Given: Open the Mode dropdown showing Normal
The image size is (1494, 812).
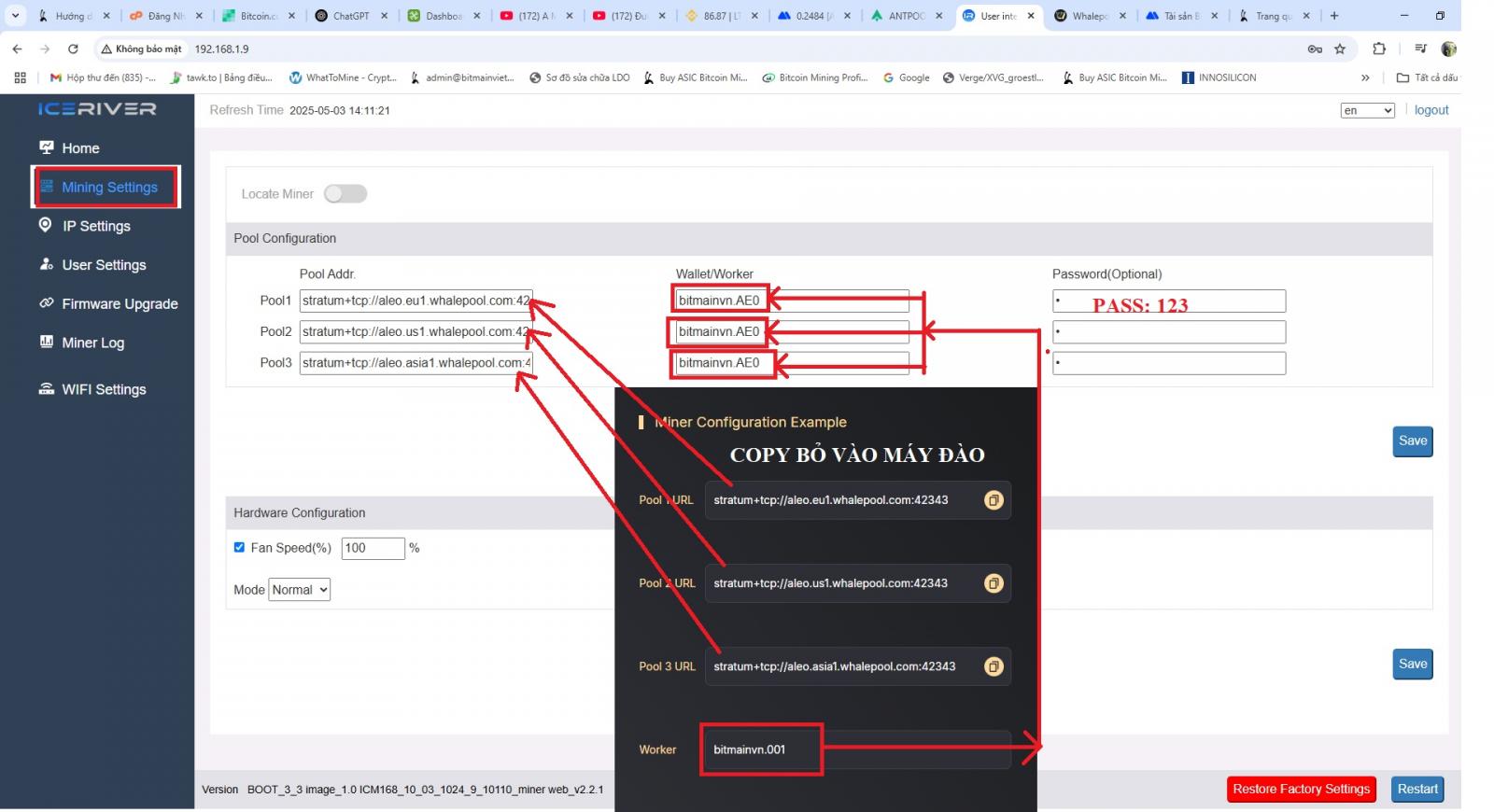Looking at the screenshot, I should click(x=300, y=590).
